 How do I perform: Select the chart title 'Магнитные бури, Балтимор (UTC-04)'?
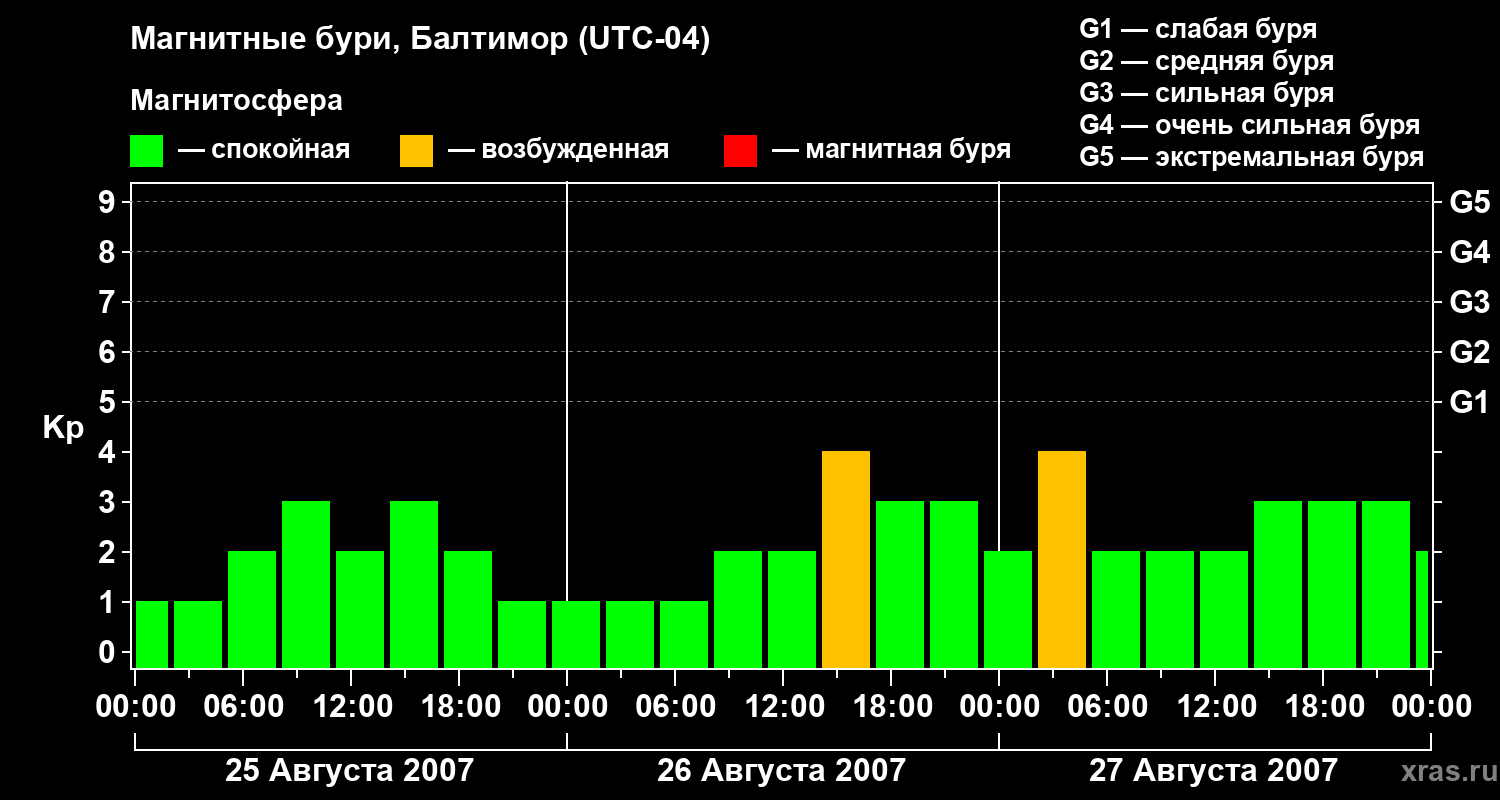click(420, 41)
